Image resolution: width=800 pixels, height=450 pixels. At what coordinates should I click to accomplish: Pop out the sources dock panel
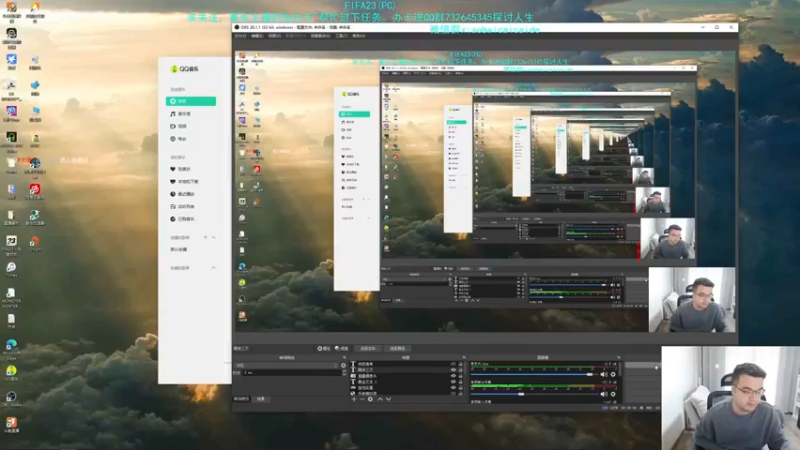(463, 358)
